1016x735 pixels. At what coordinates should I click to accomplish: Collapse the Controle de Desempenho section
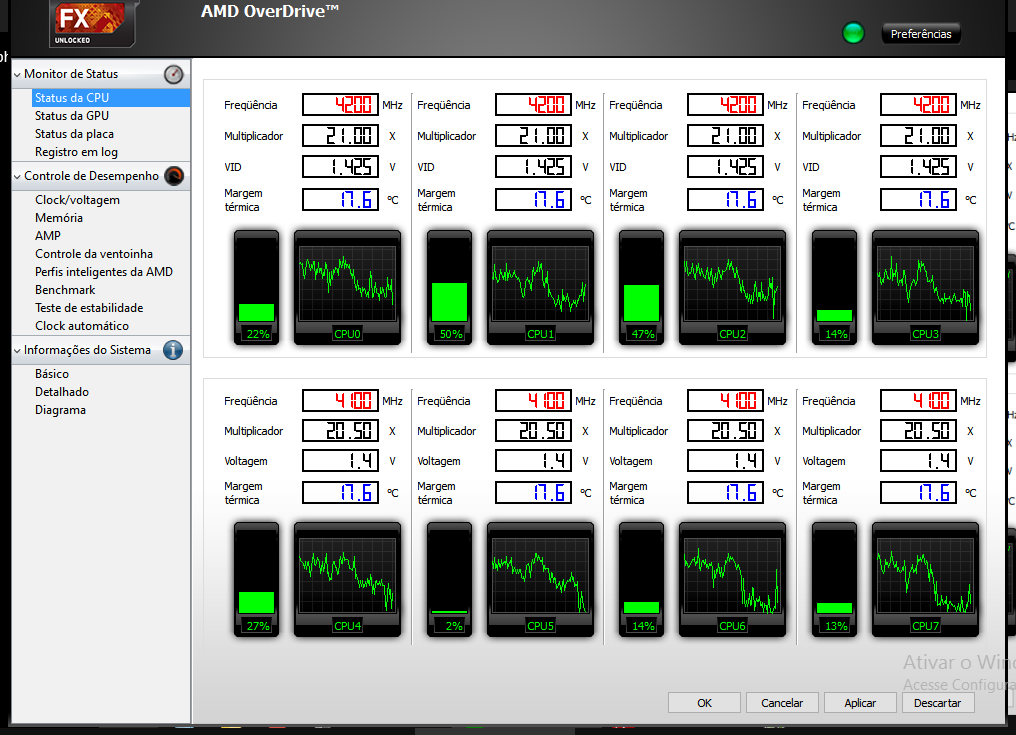pos(17,176)
